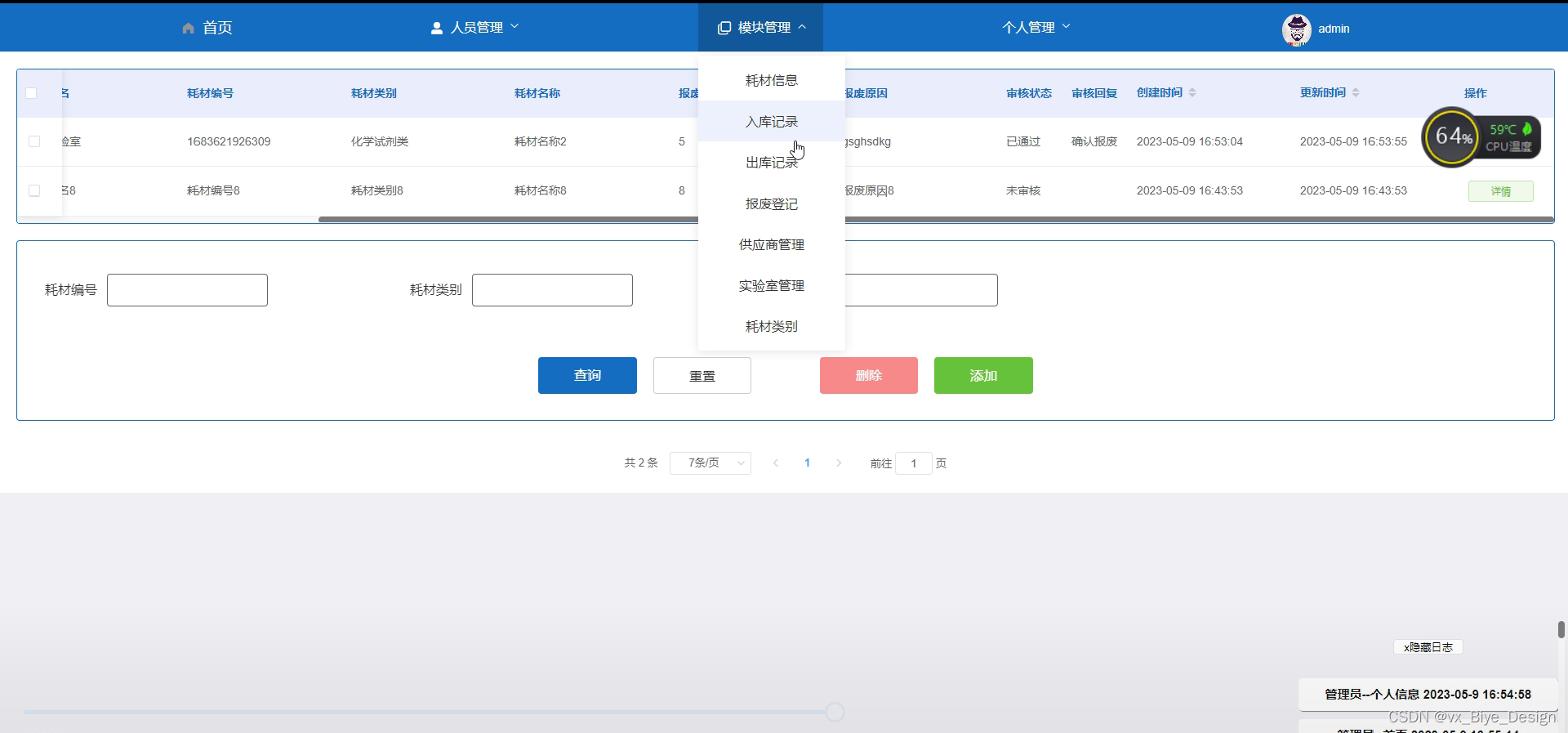This screenshot has width=1568, height=733.
Task: Click the admin avatar picture
Action: click(1297, 29)
